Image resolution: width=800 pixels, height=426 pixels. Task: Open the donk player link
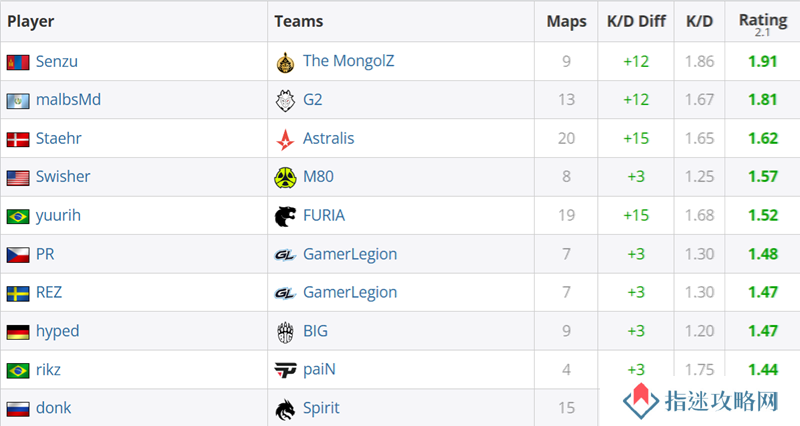click(x=54, y=408)
